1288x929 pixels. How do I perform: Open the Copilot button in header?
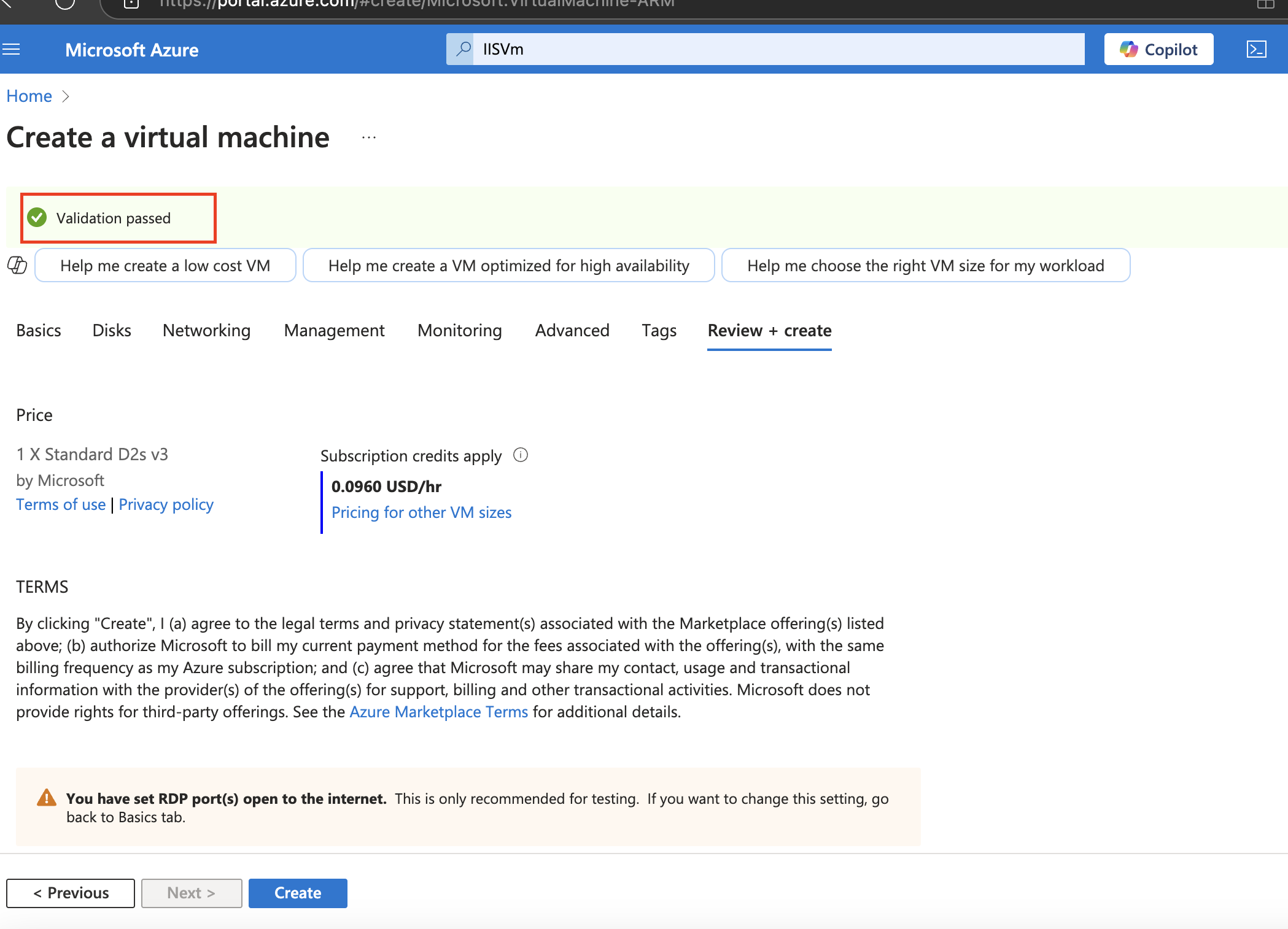(x=1158, y=49)
